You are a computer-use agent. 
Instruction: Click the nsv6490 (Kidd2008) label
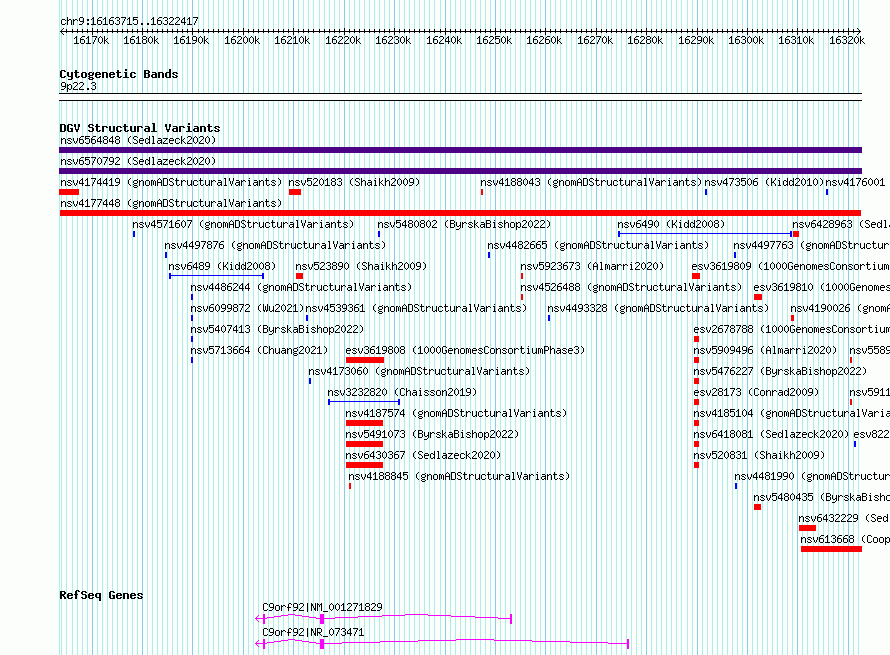click(x=671, y=224)
